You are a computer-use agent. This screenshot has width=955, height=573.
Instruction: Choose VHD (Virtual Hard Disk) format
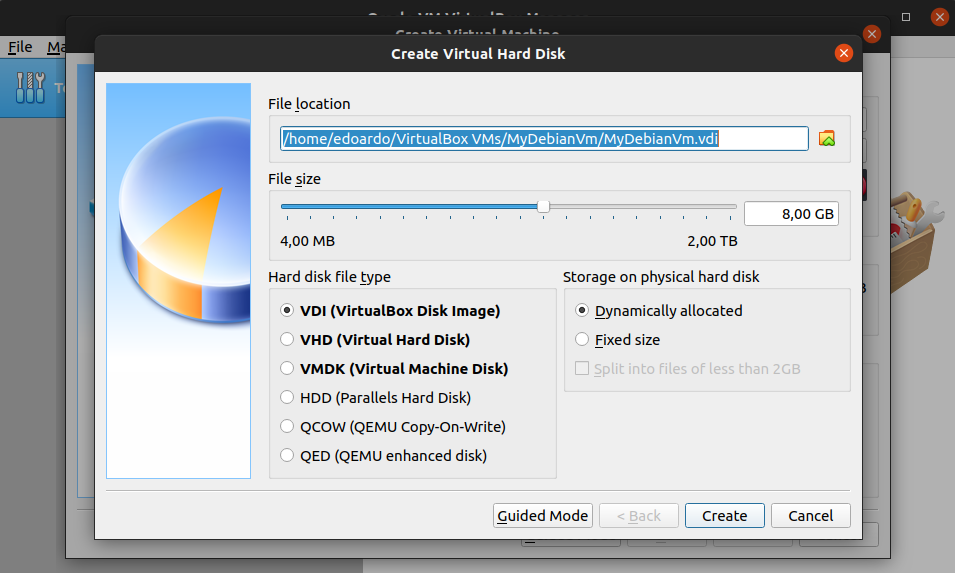(375, 340)
